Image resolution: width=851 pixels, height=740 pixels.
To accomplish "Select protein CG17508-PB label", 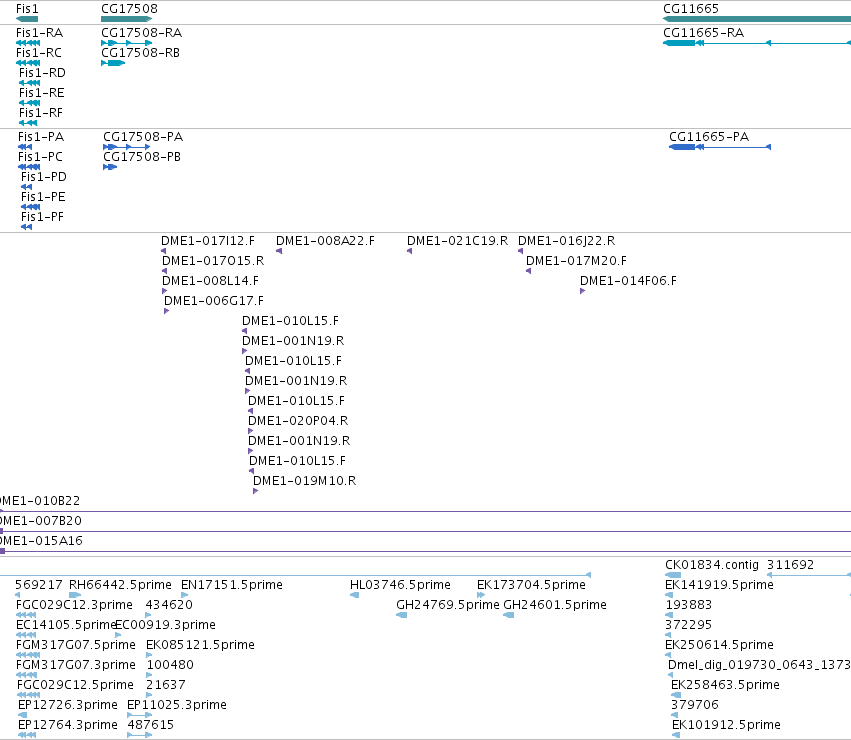I will 142,157.
